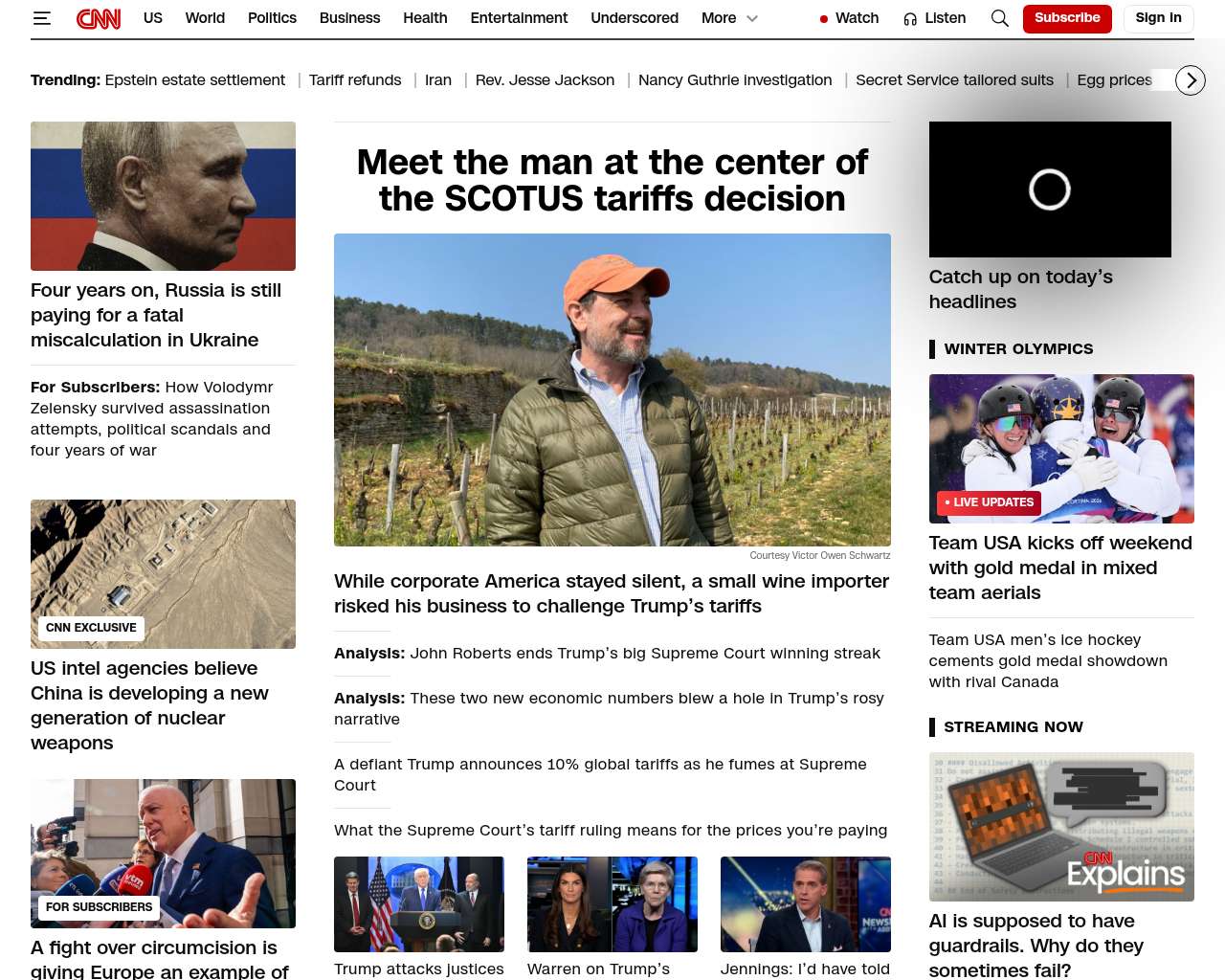This screenshot has height=980, width=1225.
Task: Expand the More dropdown chevron
Action: pos(752,18)
